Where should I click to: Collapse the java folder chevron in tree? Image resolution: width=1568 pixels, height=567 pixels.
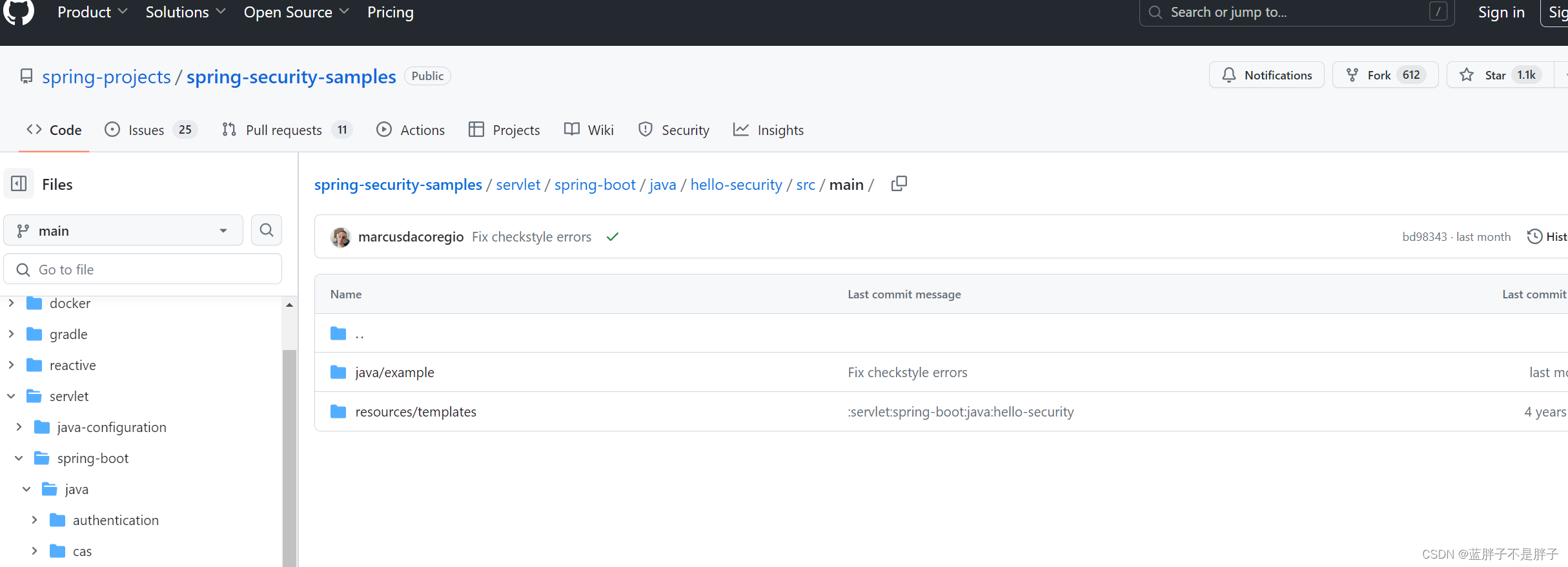coord(26,489)
